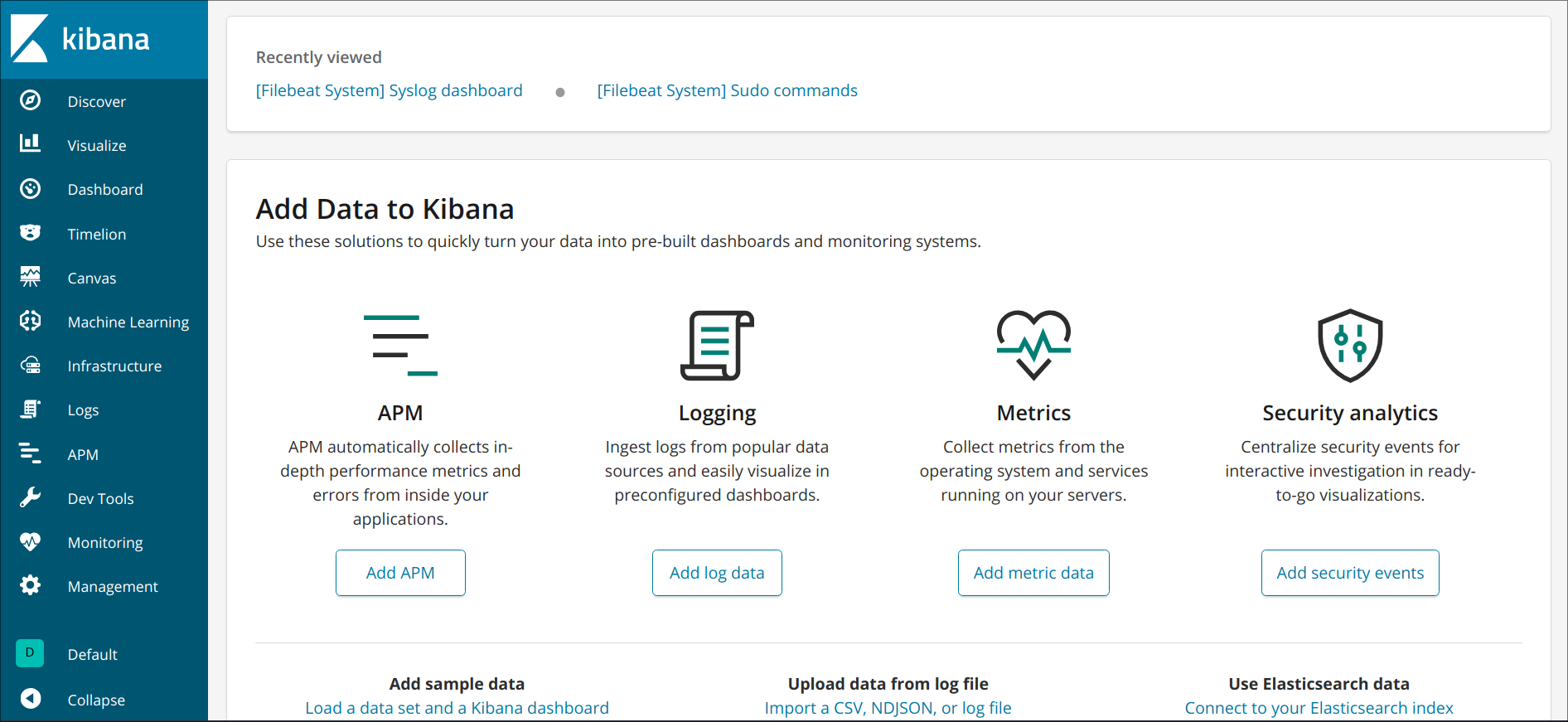
Task: Open recently viewed Sudo commands link
Action: point(727,90)
